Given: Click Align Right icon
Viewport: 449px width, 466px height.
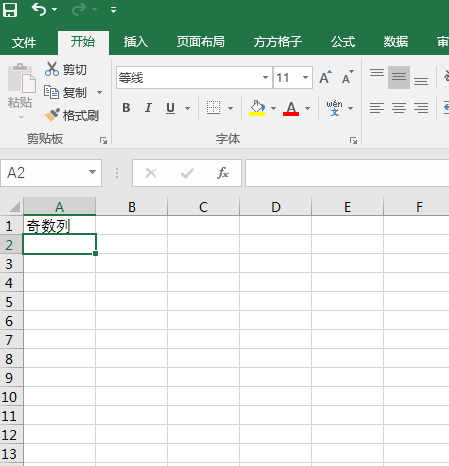Looking at the screenshot, I should point(421,108).
